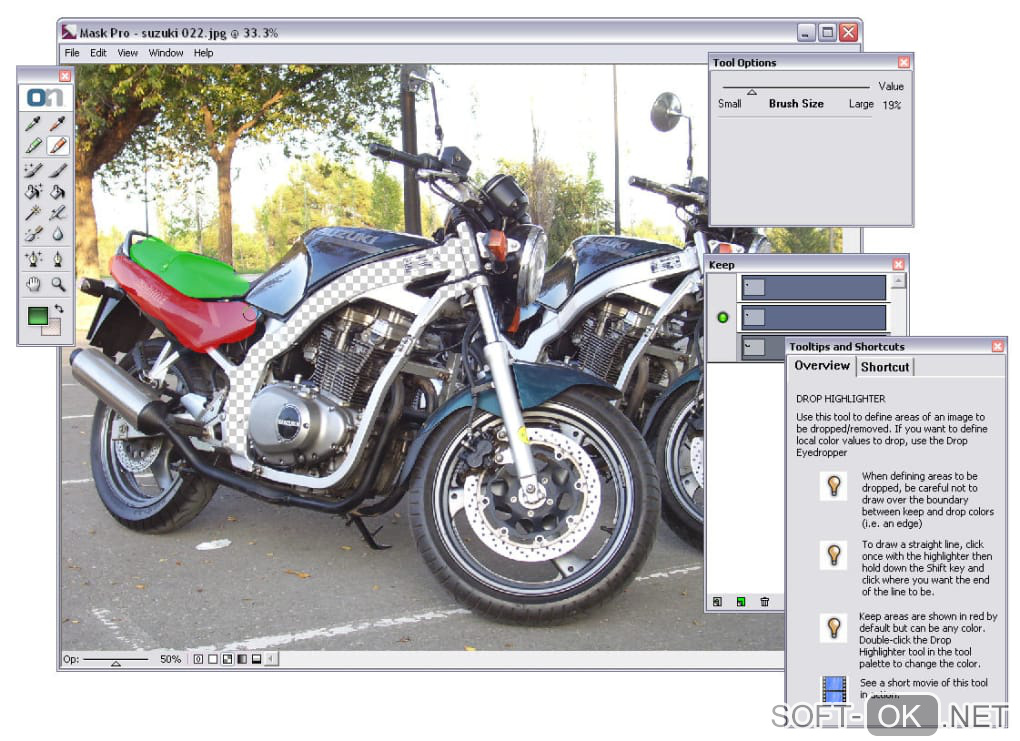Click the 'Brush Size' label
Viewport: 1020px width, 741px height.
pyautogui.click(x=796, y=103)
